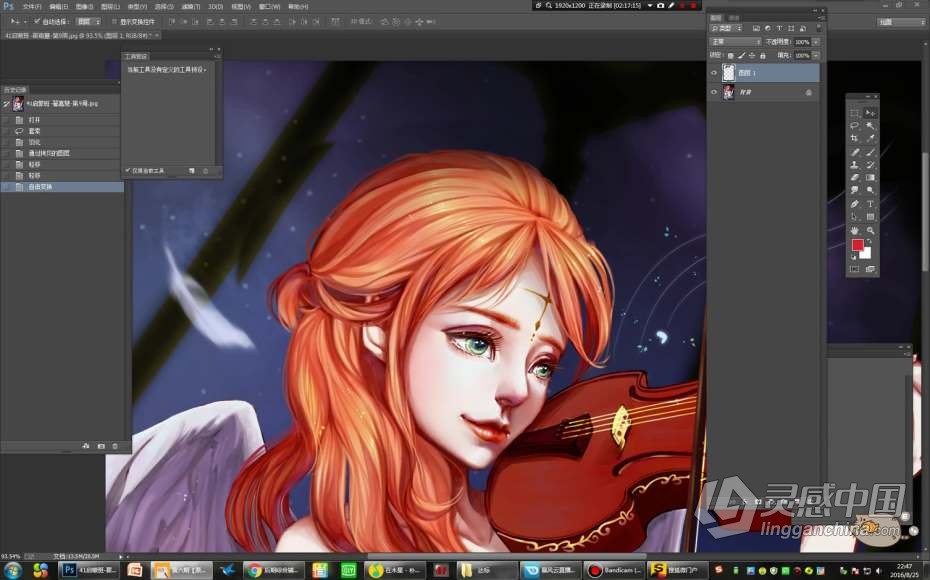Select the Lasso tool
Viewport: 930px width, 580px height.
point(854,126)
